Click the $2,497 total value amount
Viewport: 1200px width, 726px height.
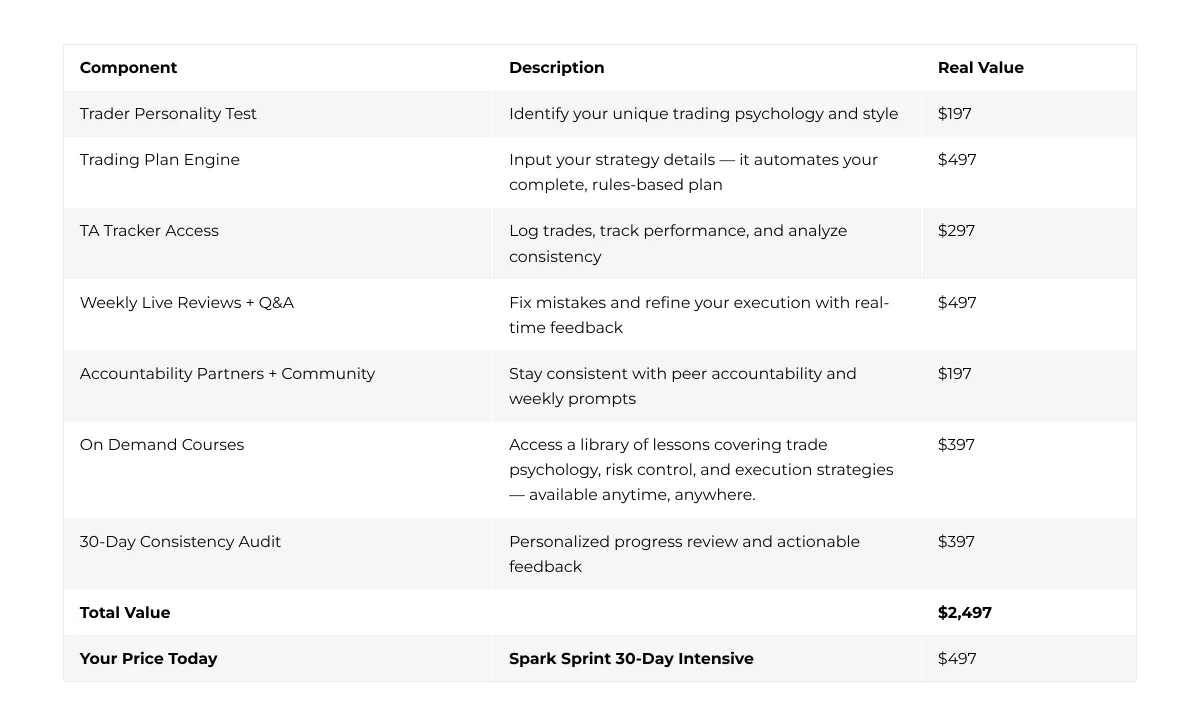tap(964, 613)
